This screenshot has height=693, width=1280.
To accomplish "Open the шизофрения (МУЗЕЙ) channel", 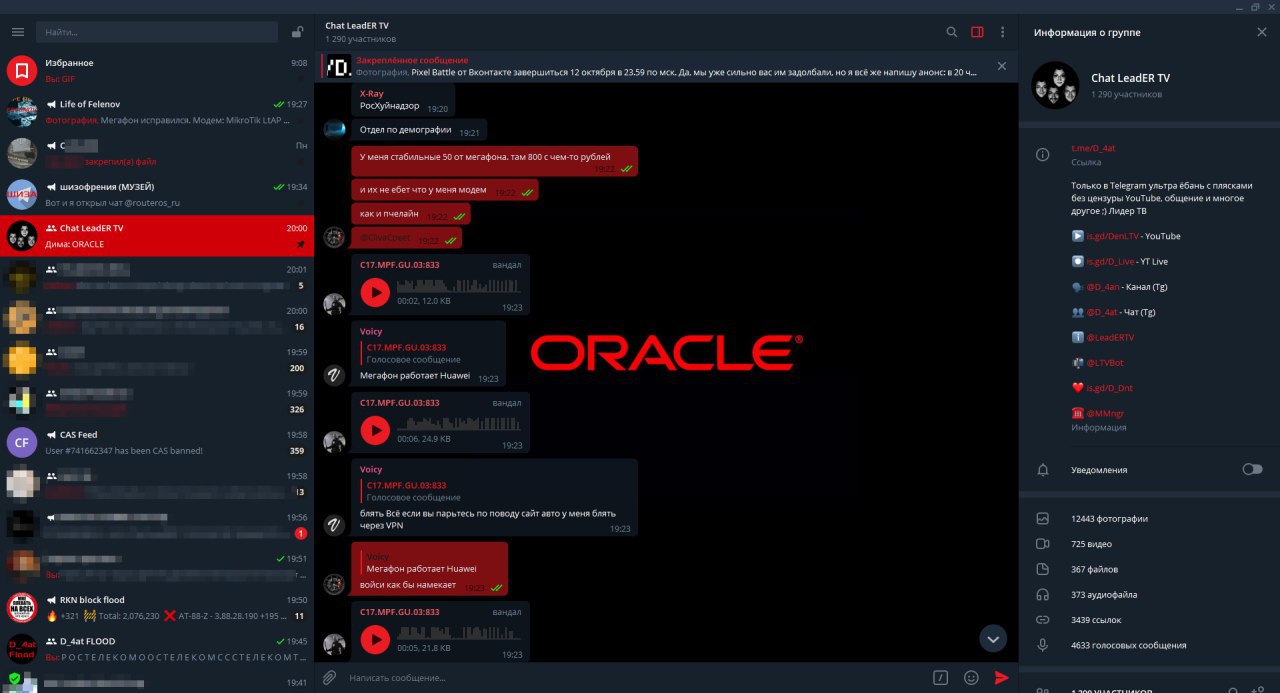I will 157,194.
